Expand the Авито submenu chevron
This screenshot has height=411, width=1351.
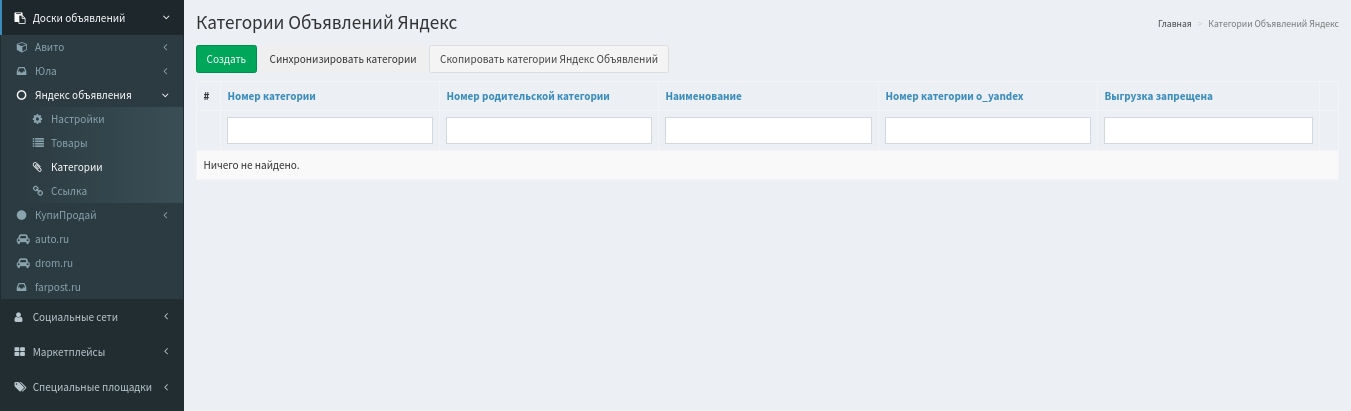tap(165, 47)
